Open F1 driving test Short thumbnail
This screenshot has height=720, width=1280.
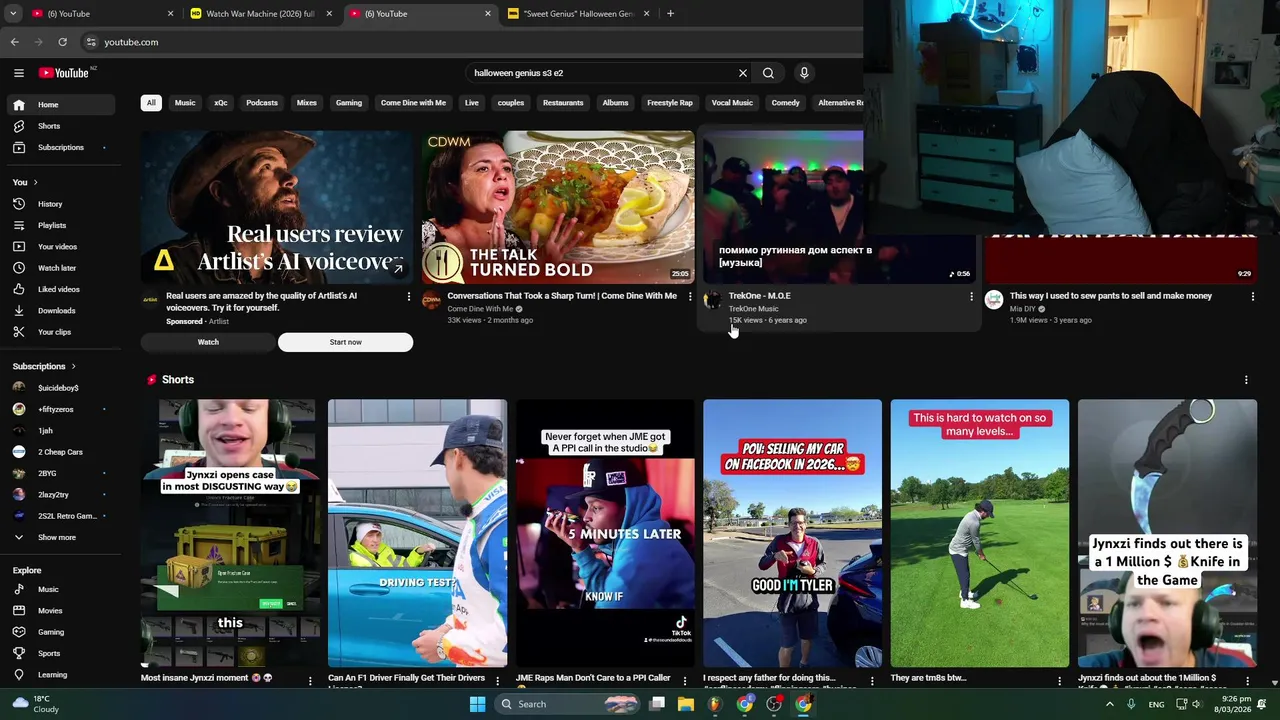click(x=417, y=533)
